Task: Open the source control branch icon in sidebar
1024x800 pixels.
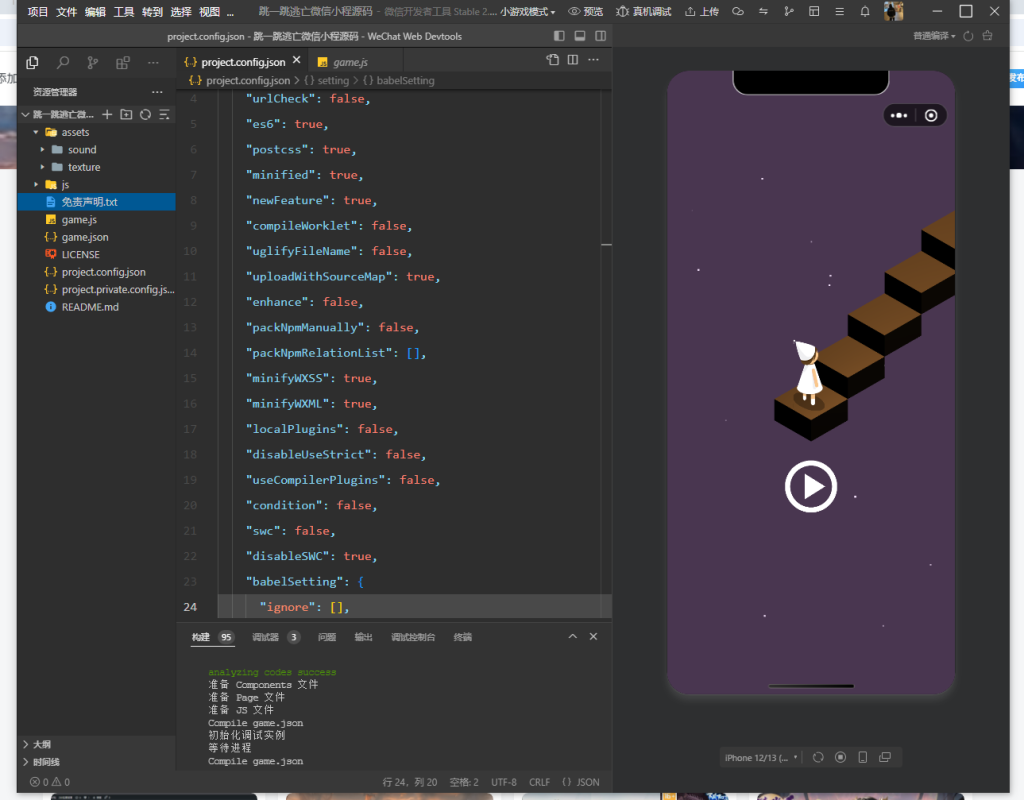Action: click(93, 63)
